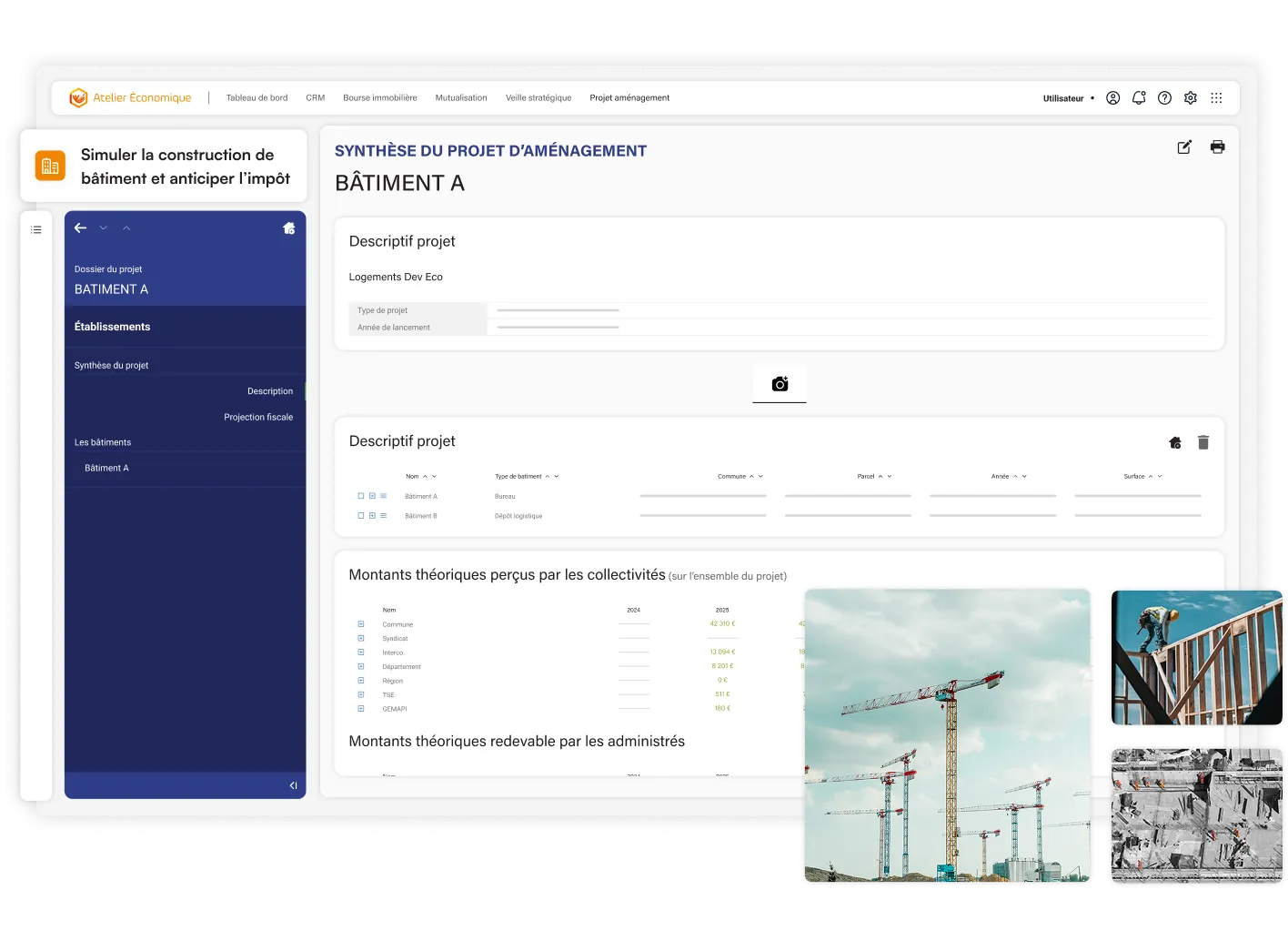Click the down chevron in sidebar header
Screen dimensions: 1288x951
(104, 228)
